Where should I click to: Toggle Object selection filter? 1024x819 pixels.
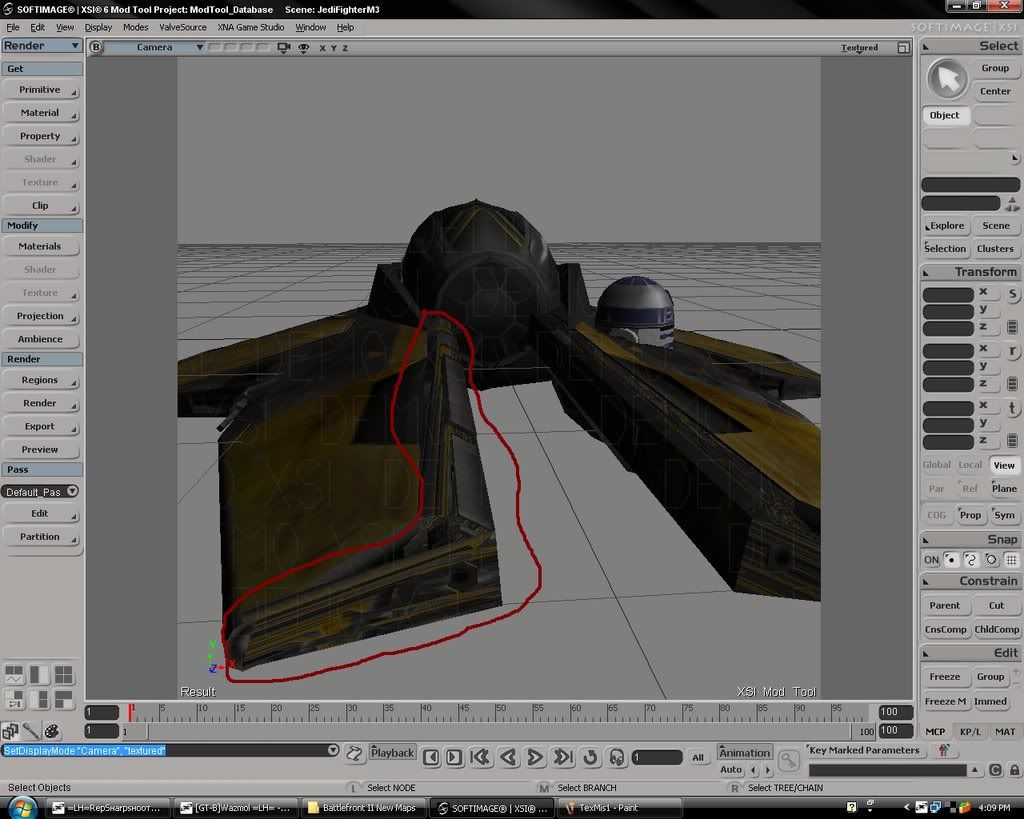point(945,115)
